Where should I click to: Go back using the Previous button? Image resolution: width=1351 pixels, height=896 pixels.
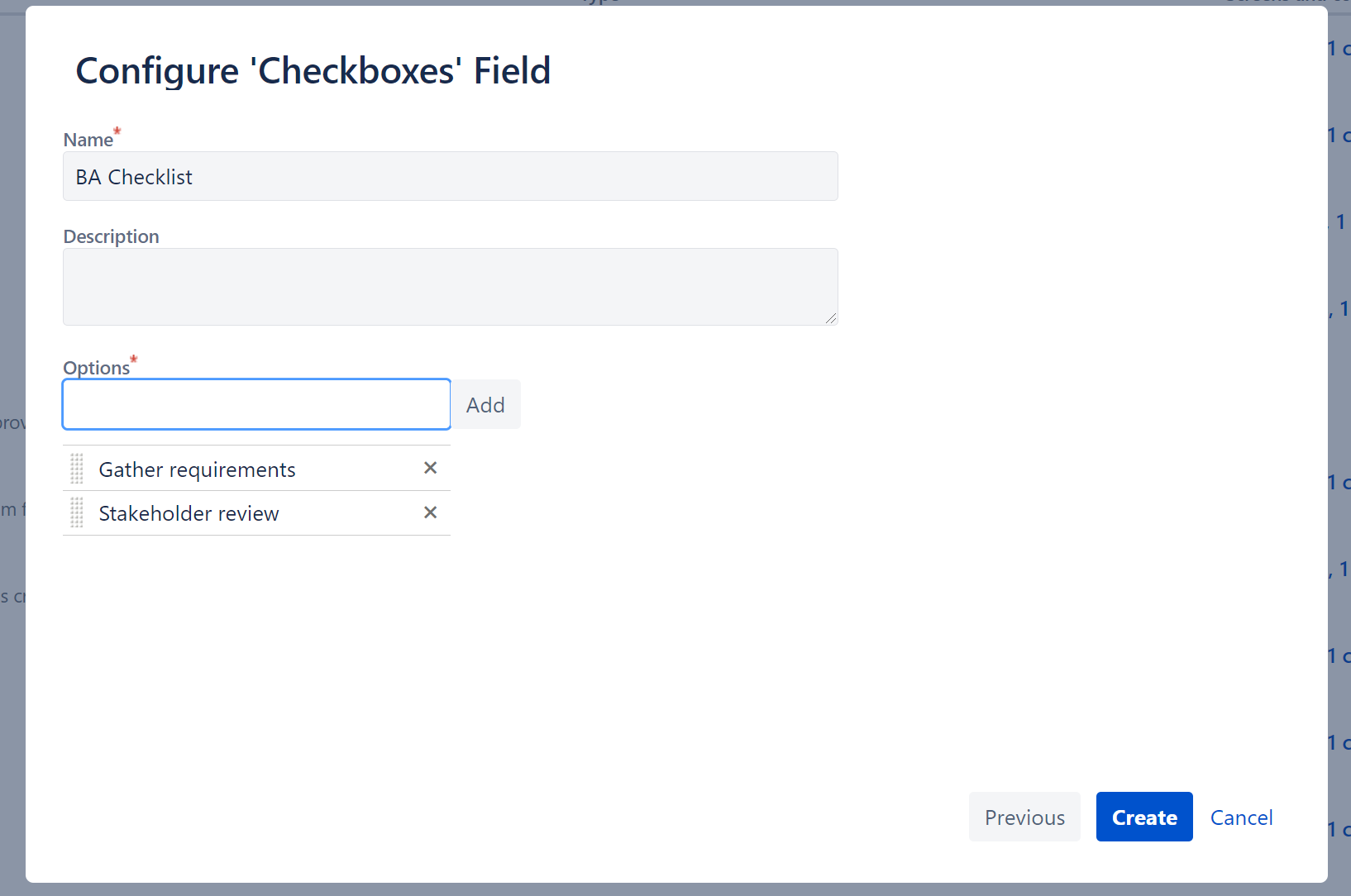click(1024, 817)
